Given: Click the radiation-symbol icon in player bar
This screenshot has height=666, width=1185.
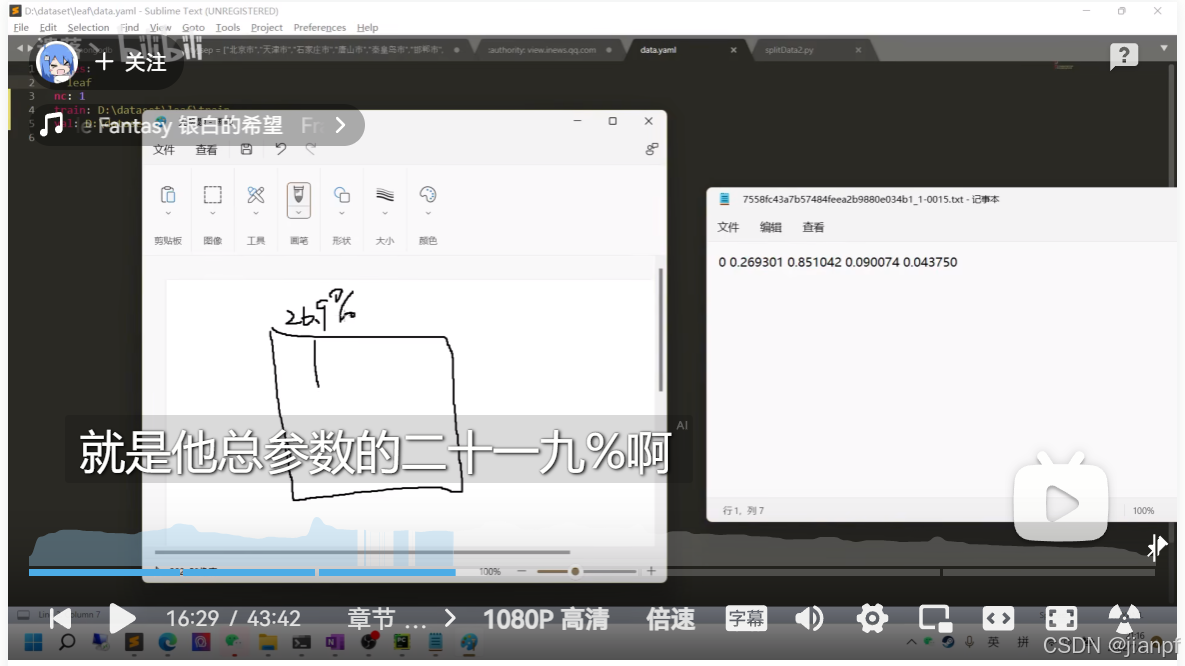Looking at the screenshot, I should point(1124,618).
